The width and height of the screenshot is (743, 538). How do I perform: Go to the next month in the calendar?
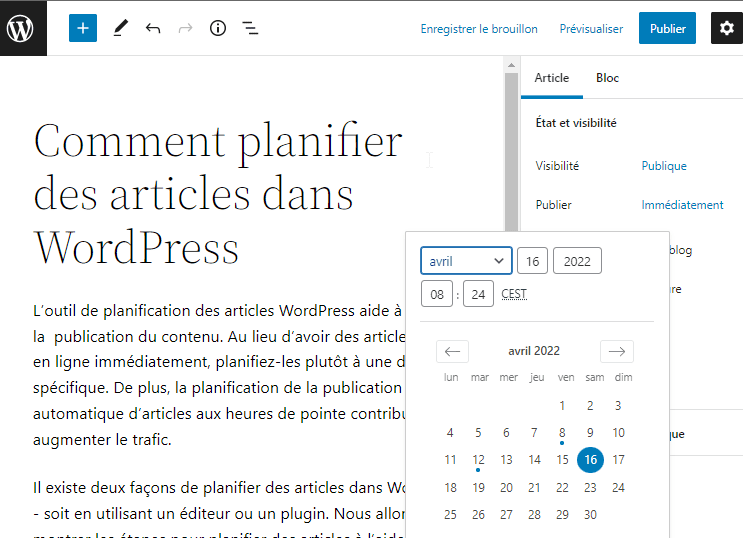[616, 351]
